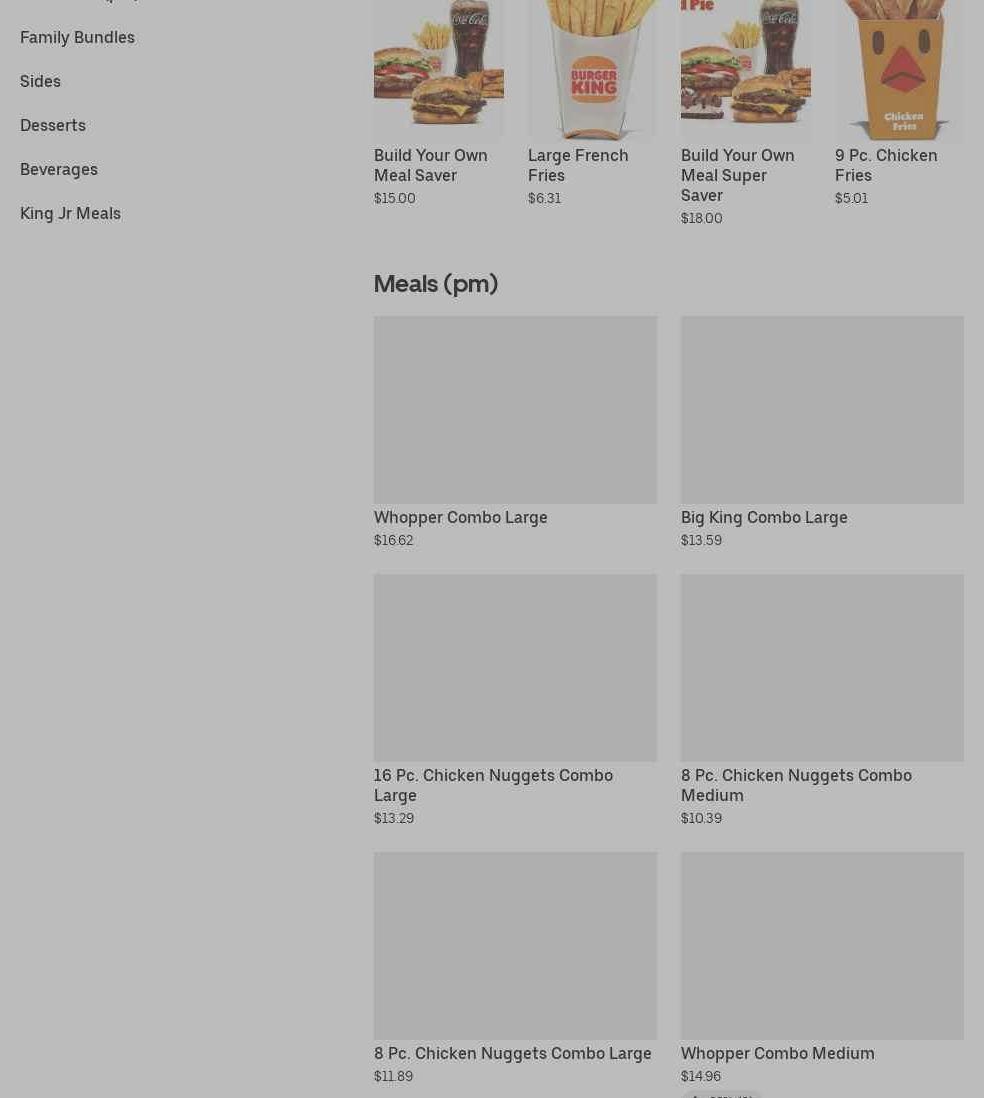Image resolution: width=984 pixels, height=1098 pixels.
Task: Click the Big King Combo Large image placeholder
Action: [x=822, y=410]
